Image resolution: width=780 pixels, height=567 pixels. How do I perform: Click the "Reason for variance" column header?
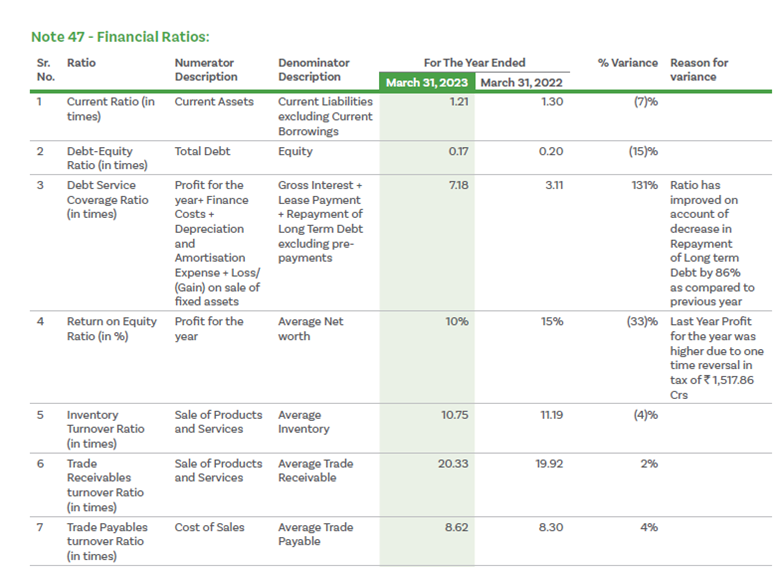click(x=699, y=69)
